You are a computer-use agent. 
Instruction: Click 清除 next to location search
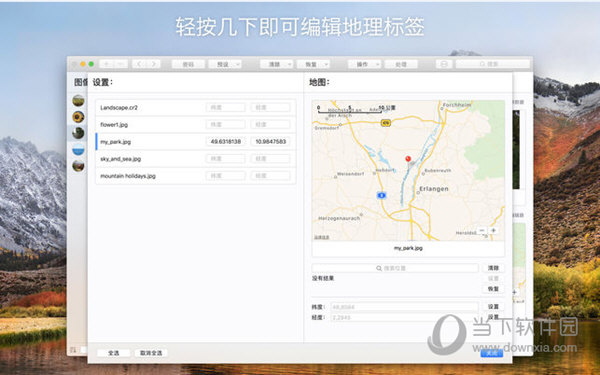(493, 268)
